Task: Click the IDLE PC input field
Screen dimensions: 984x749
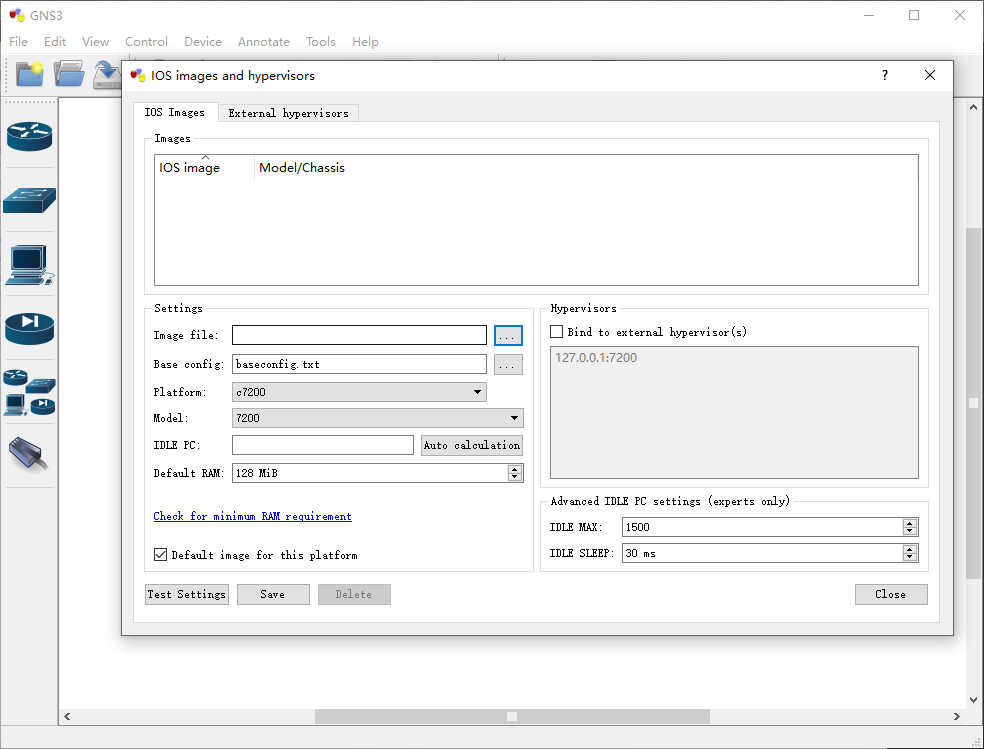Action: point(323,445)
